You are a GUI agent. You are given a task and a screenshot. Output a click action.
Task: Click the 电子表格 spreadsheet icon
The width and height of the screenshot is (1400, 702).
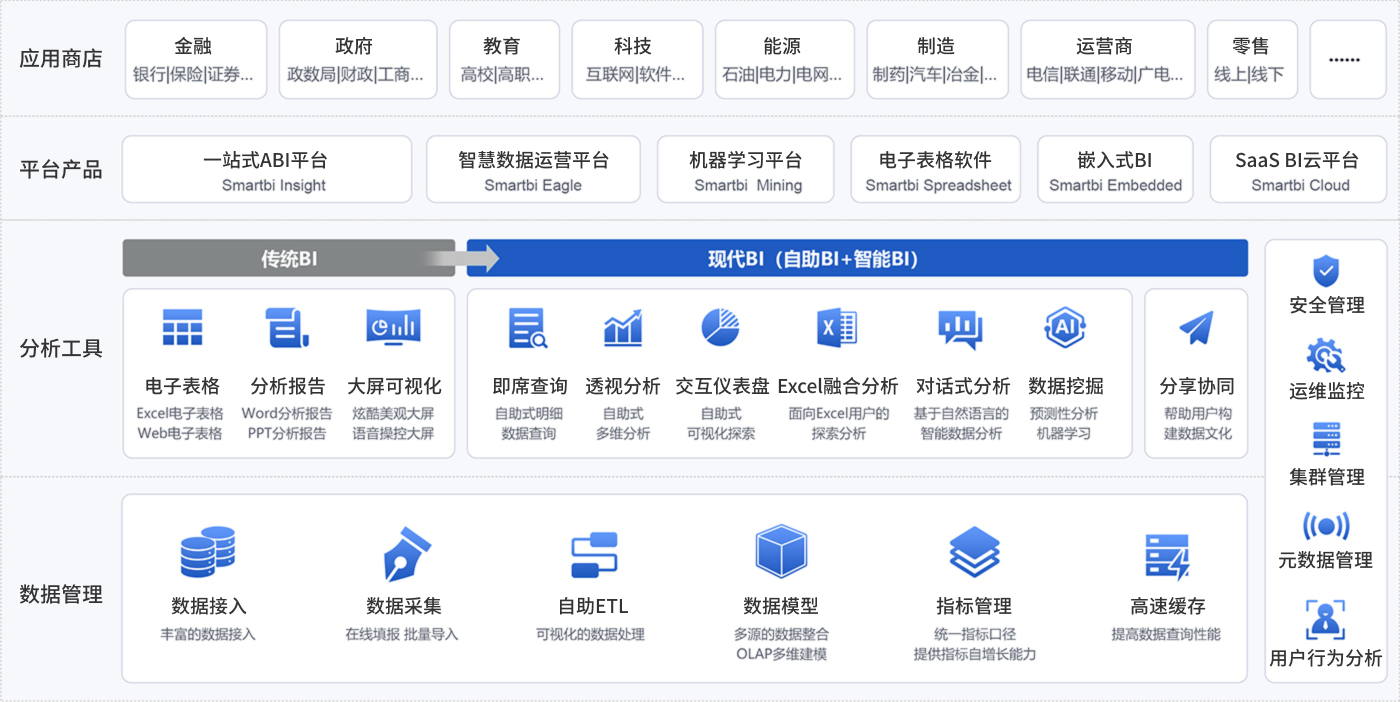click(185, 327)
